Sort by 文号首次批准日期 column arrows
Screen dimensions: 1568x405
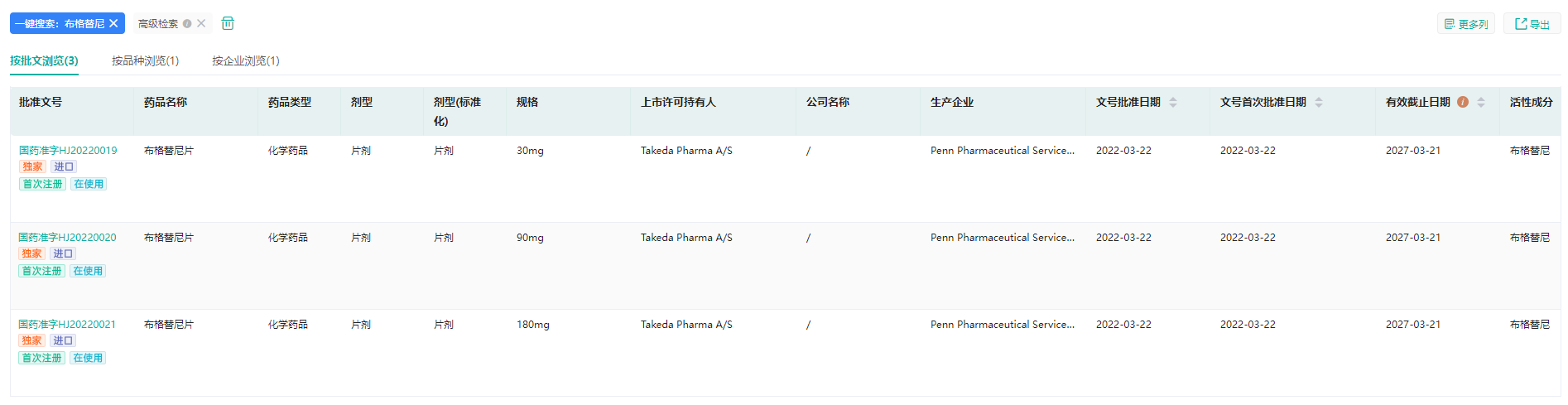point(1319,102)
